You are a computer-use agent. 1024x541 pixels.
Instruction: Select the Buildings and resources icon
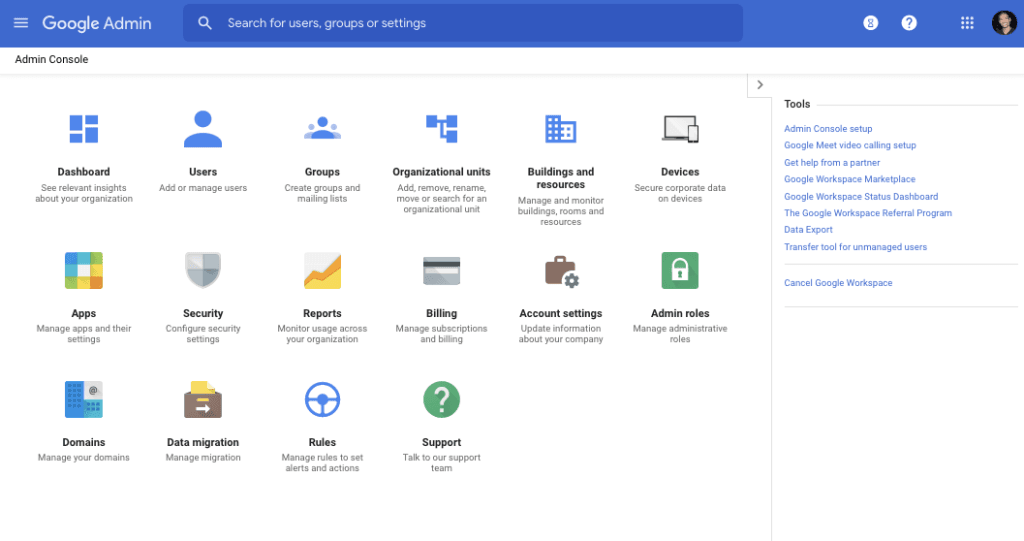[560, 129]
